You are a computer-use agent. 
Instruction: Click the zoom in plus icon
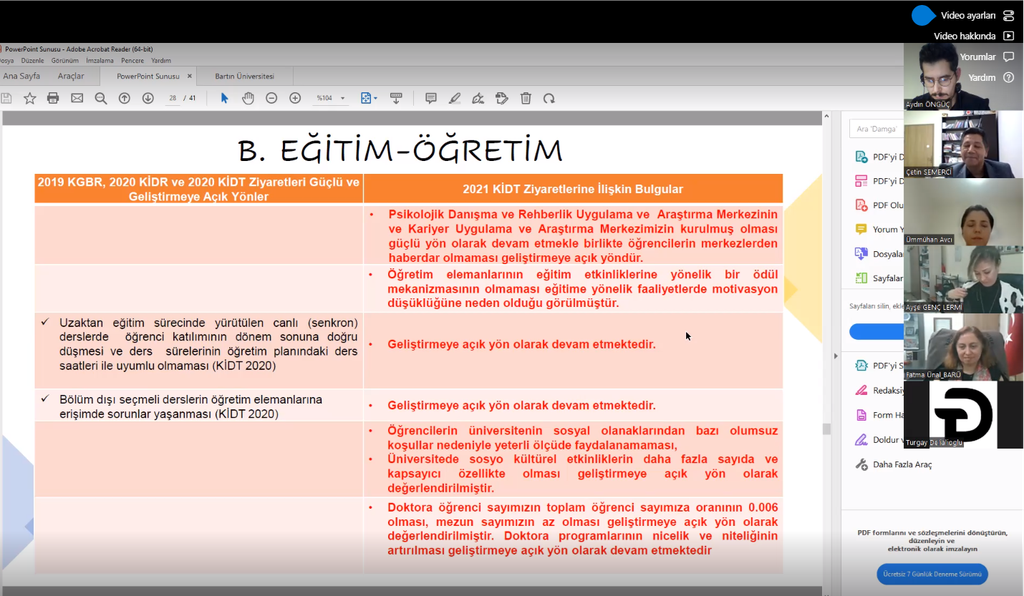(x=295, y=98)
